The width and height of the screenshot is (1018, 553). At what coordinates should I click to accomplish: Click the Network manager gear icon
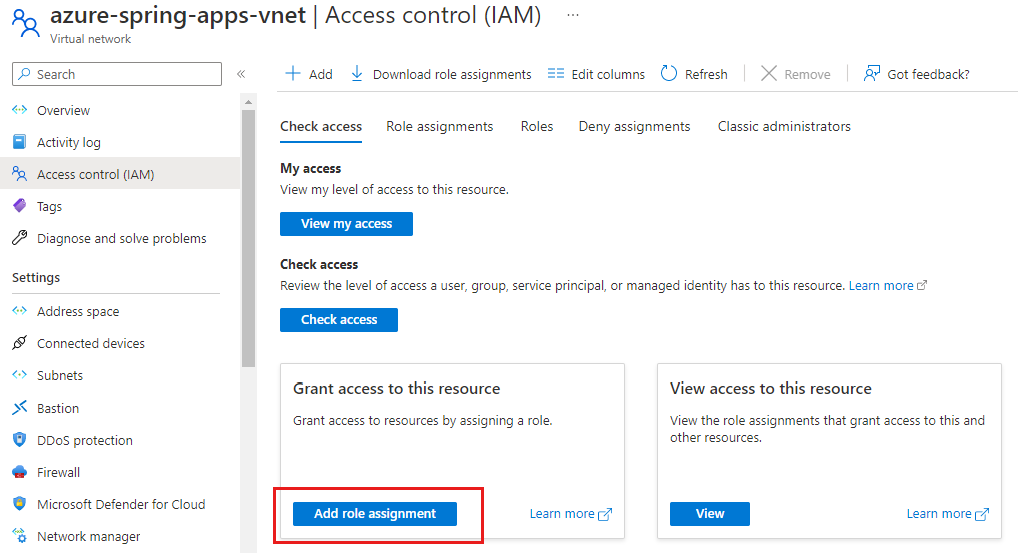click(x=19, y=535)
